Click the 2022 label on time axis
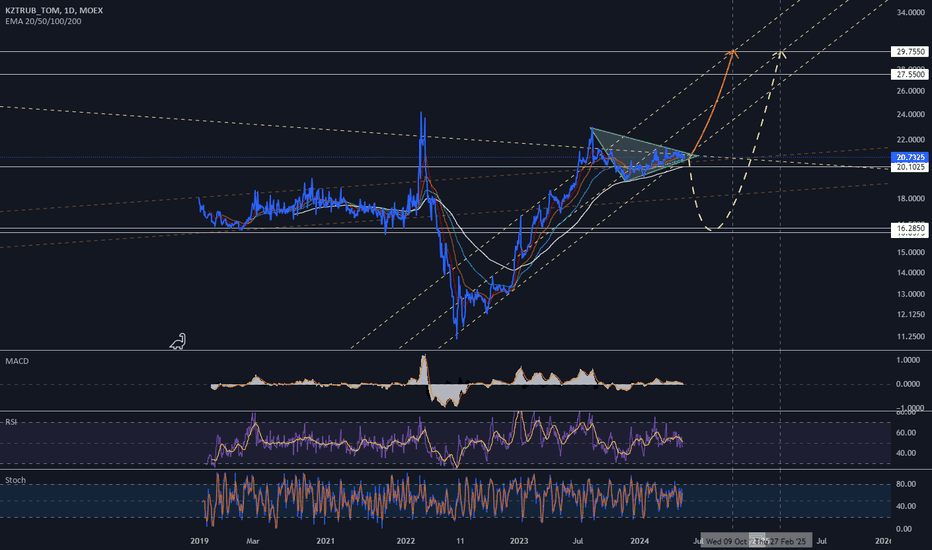This screenshot has height=550, width=932. pos(405,541)
